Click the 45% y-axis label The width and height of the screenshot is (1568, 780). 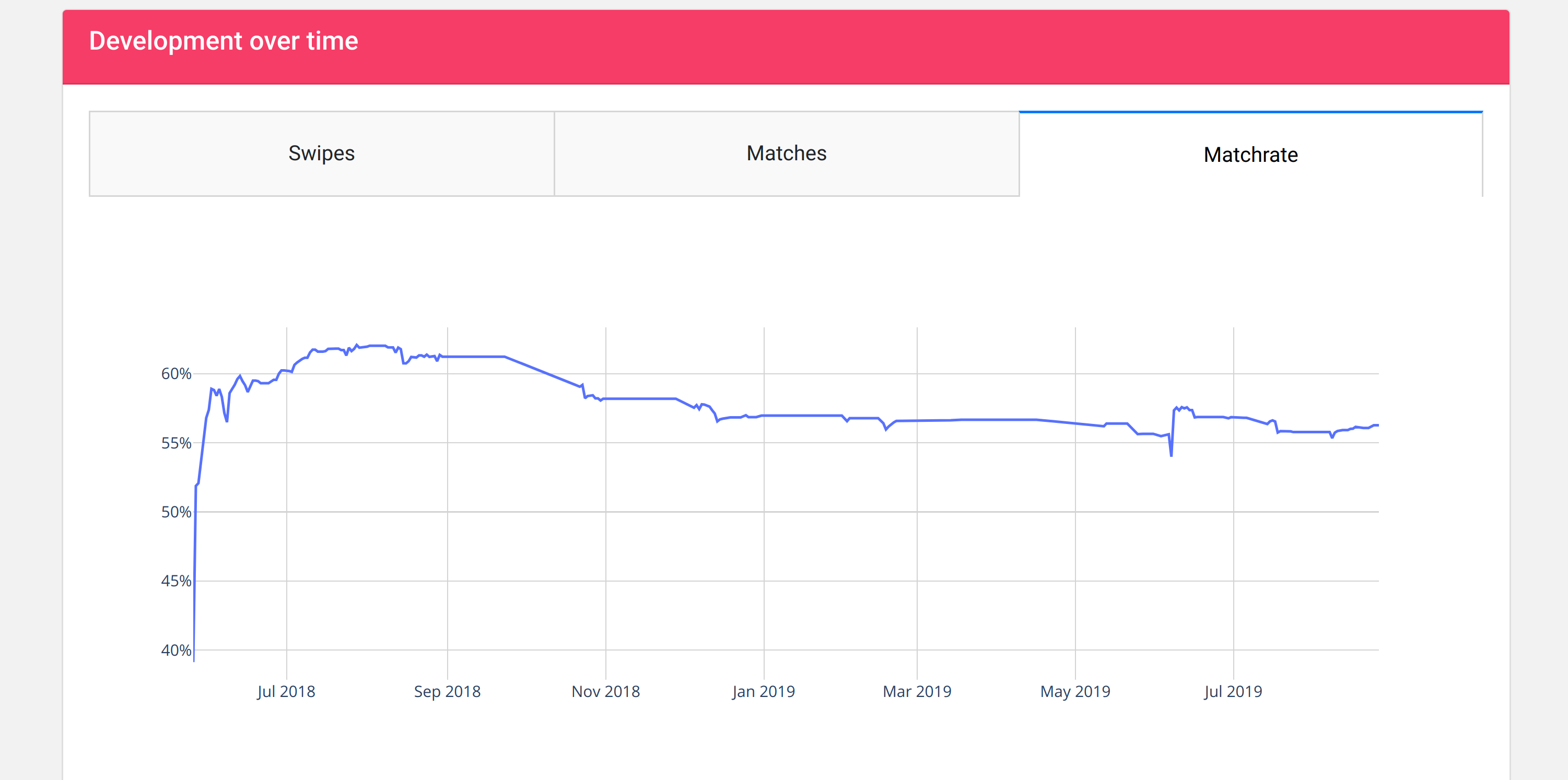point(176,581)
